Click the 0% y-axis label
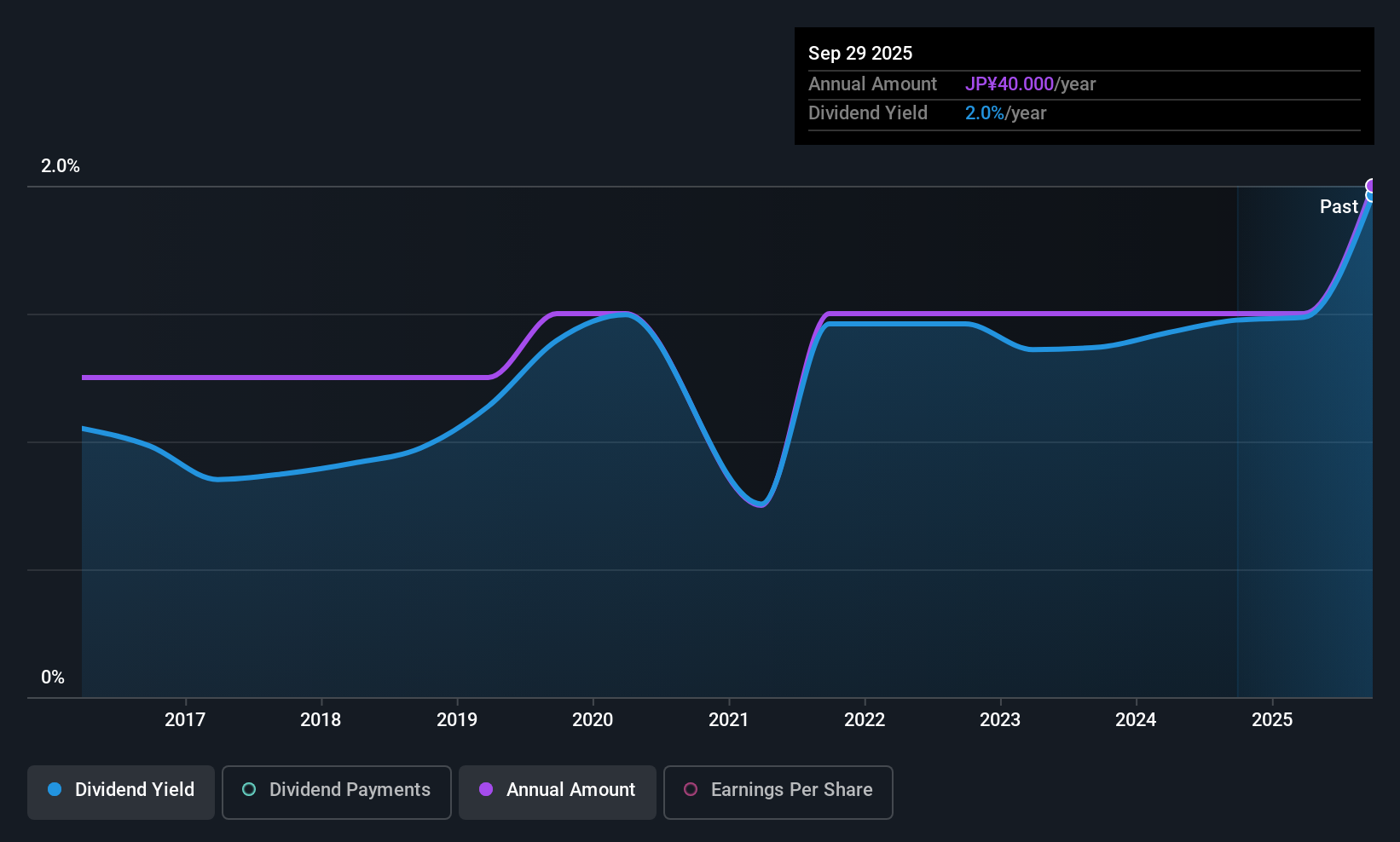The width and height of the screenshot is (1400, 842). (53, 678)
